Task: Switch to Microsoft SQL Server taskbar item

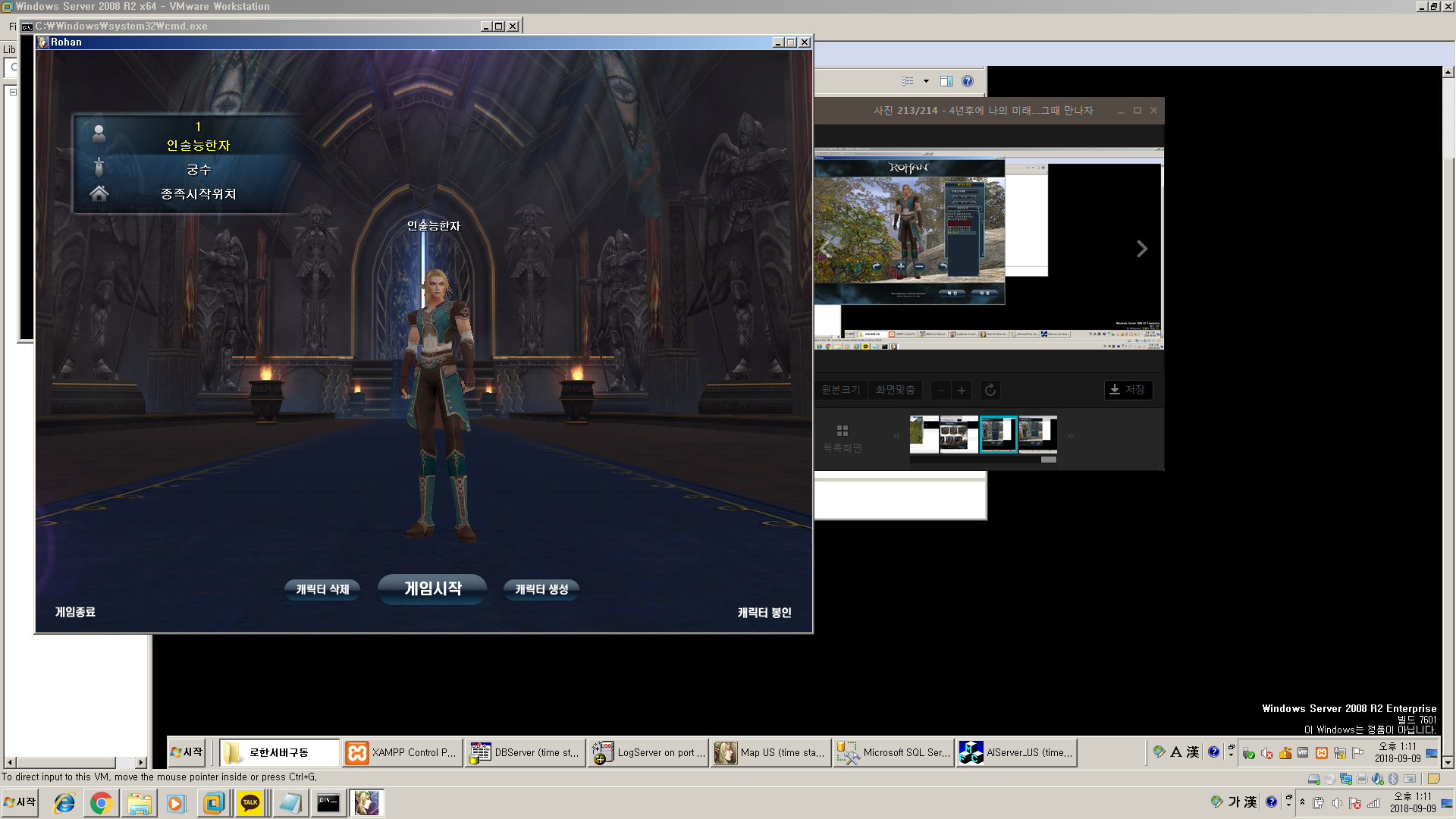Action: click(x=894, y=753)
